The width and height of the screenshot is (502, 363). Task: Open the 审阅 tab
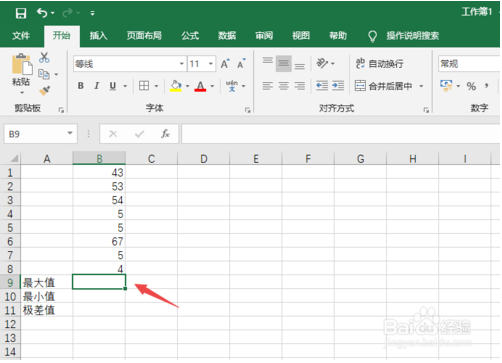[x=264, y=35]
